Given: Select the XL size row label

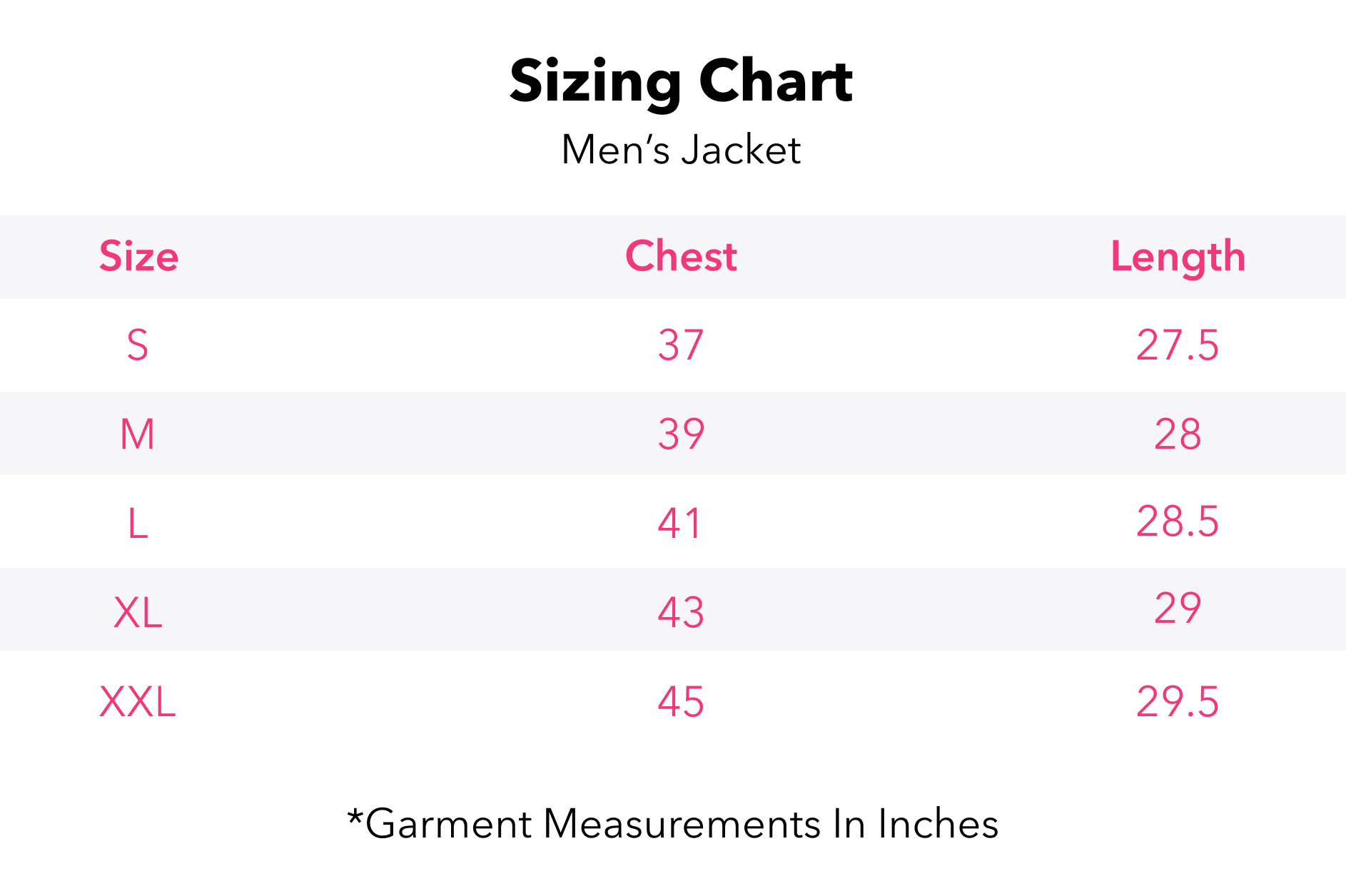Looking at the screenshot, I should [x=138, y=612].
